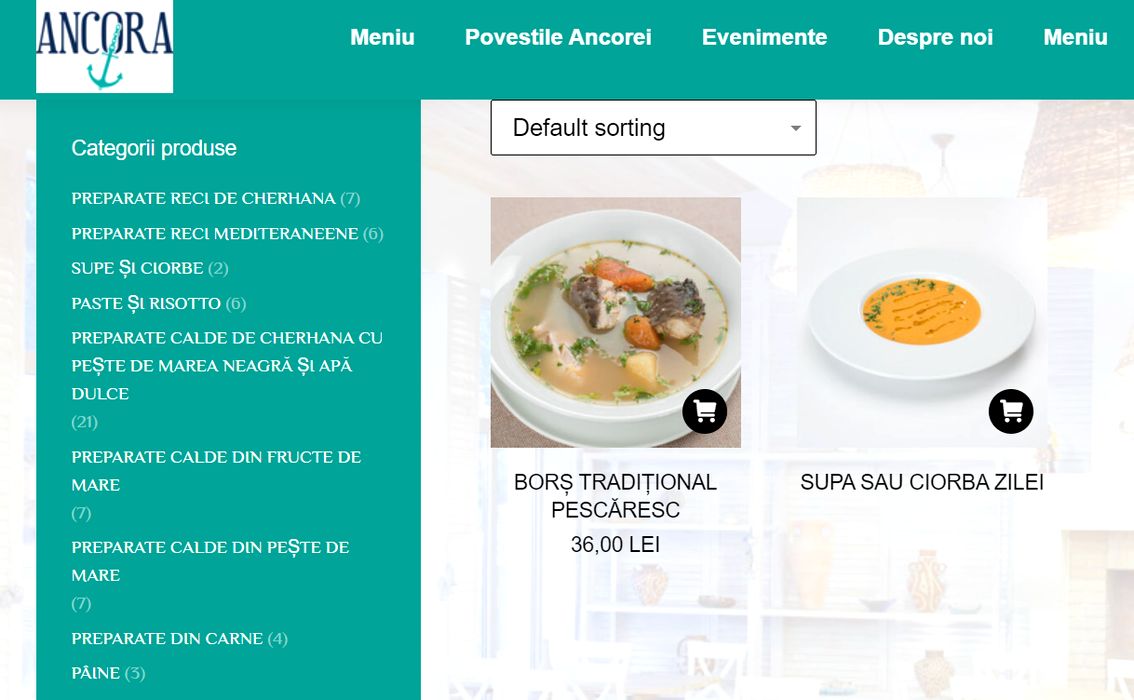1134x700 pixels.
Task: Go to Evenimente page
Action: [764, 37]
